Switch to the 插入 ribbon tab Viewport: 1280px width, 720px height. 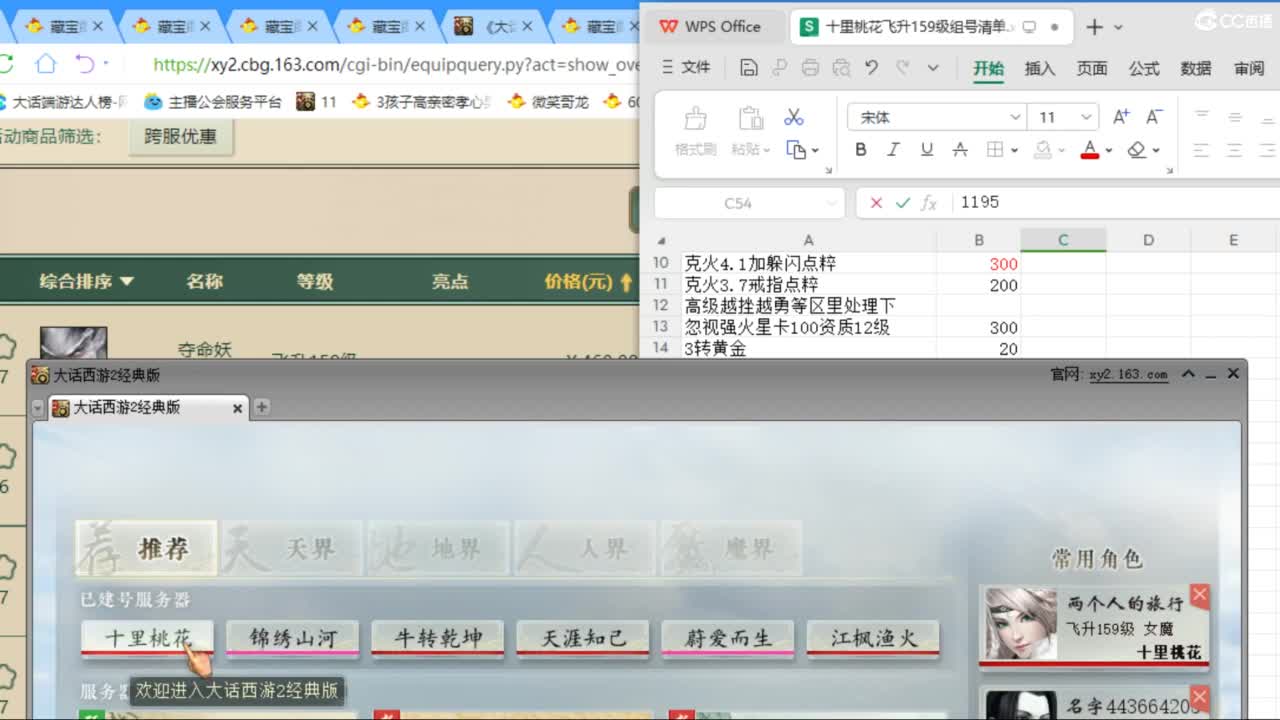click(1040, 68)
